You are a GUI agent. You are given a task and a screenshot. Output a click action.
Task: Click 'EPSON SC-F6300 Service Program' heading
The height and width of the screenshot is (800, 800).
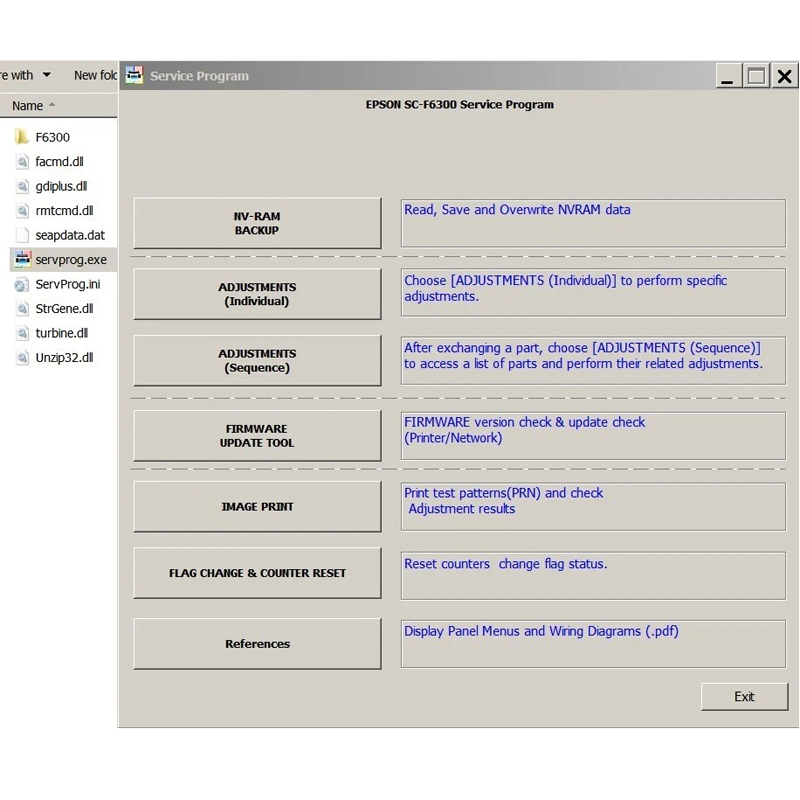click(459, 105)
